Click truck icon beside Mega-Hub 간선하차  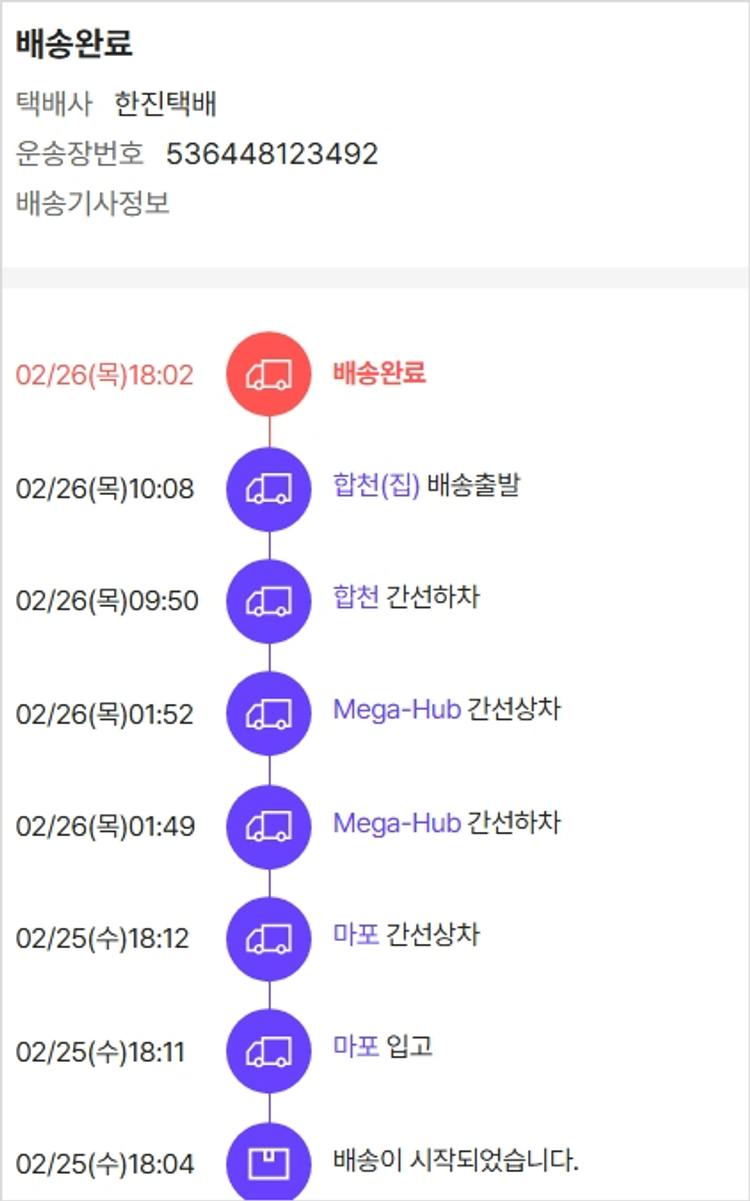click(x=269, y=826)
